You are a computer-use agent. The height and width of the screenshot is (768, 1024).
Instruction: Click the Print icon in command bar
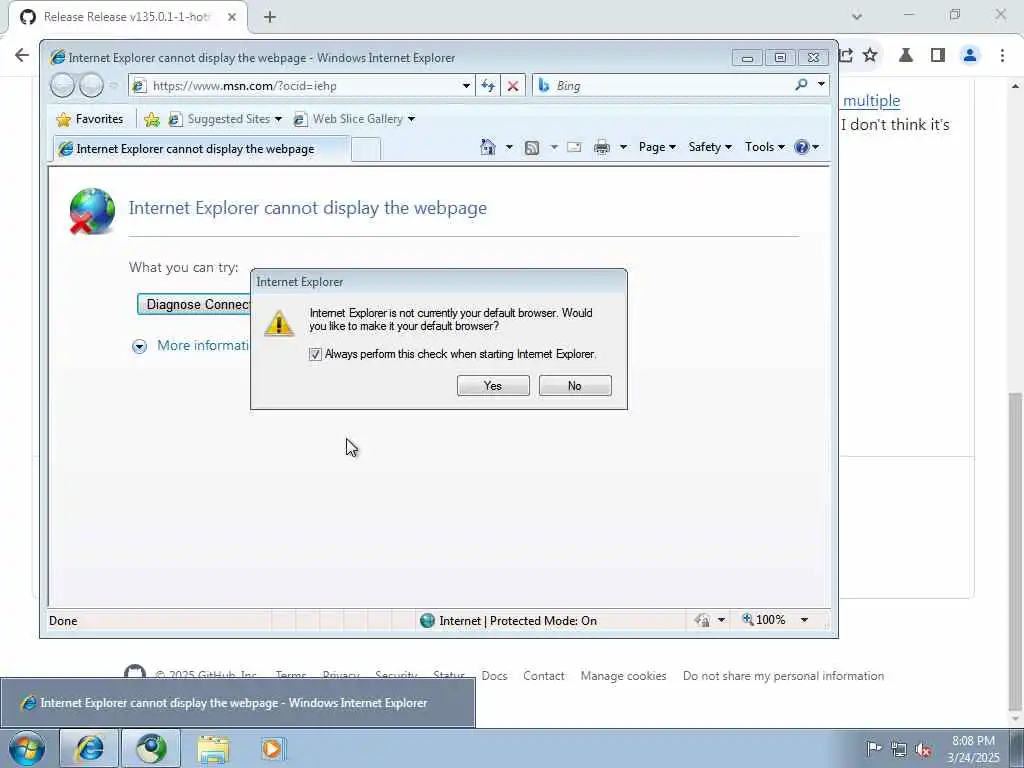tap(601, 148)
